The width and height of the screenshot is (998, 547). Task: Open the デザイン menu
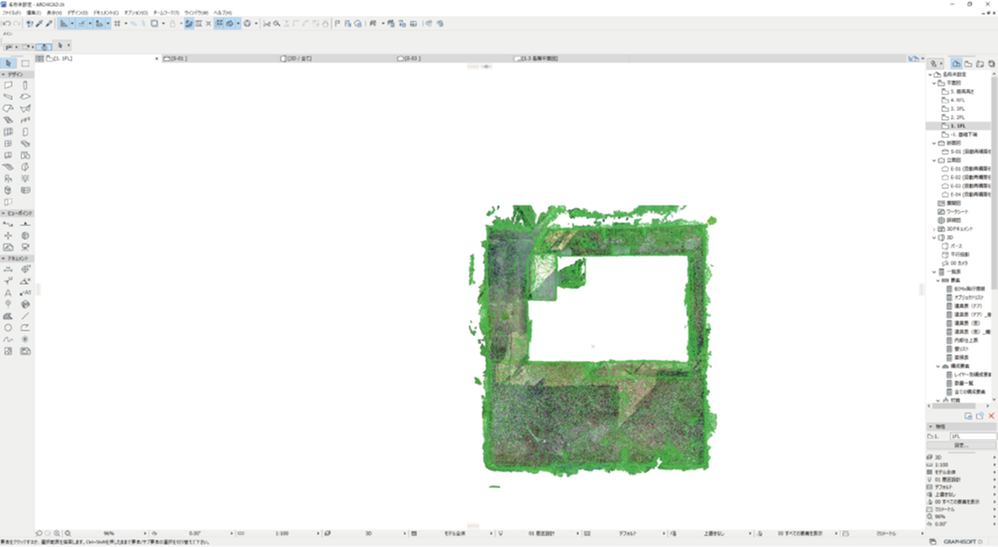pos(78,13)
